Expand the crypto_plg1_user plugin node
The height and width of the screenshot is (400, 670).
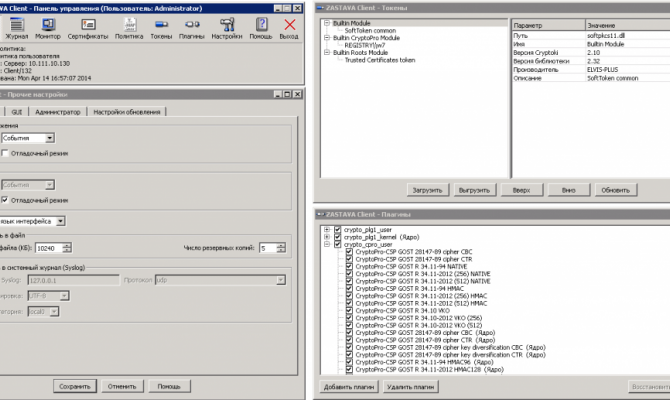coord(327,229)
